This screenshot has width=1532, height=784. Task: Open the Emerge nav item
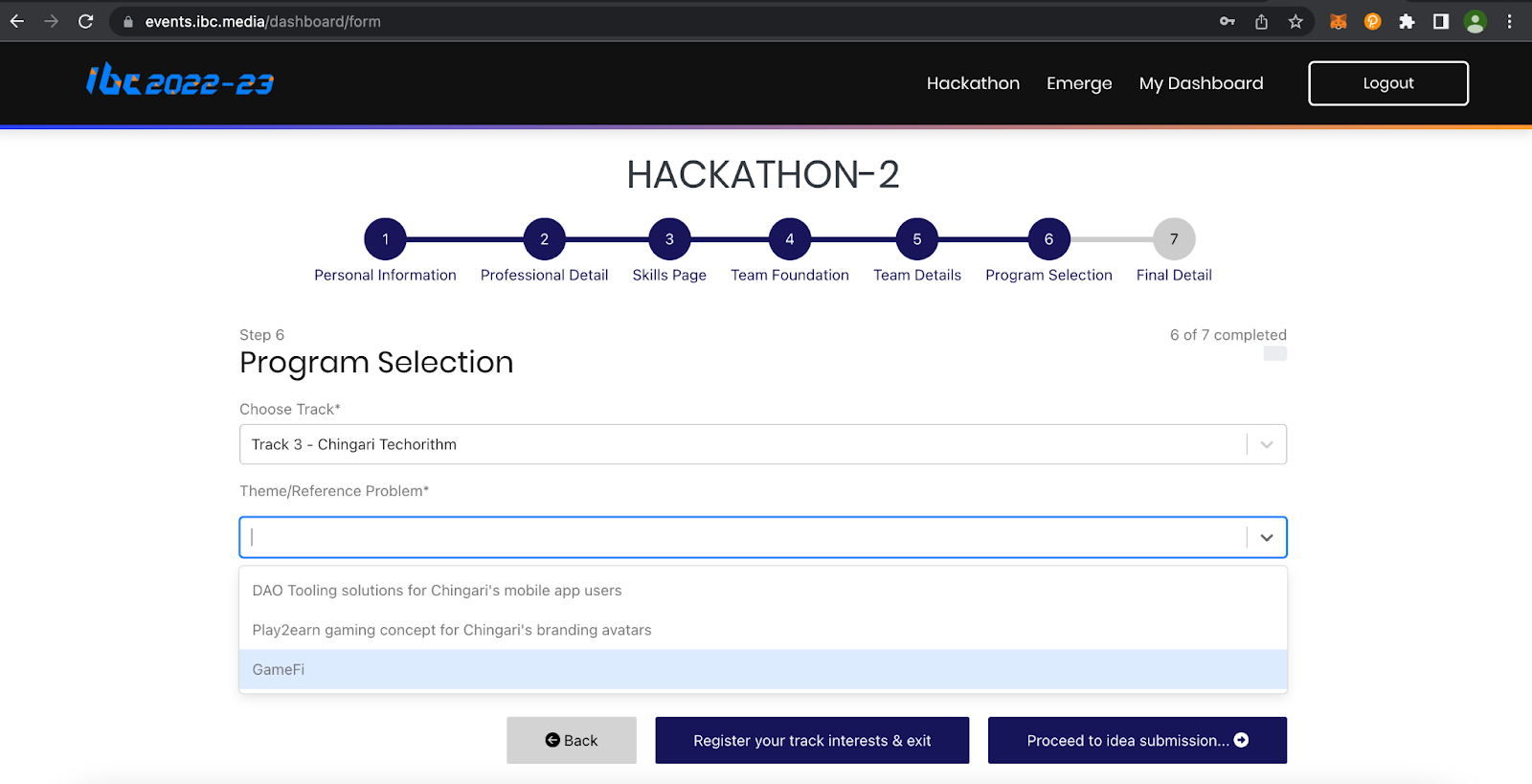pyautogui.click(x=1079, y=83)
